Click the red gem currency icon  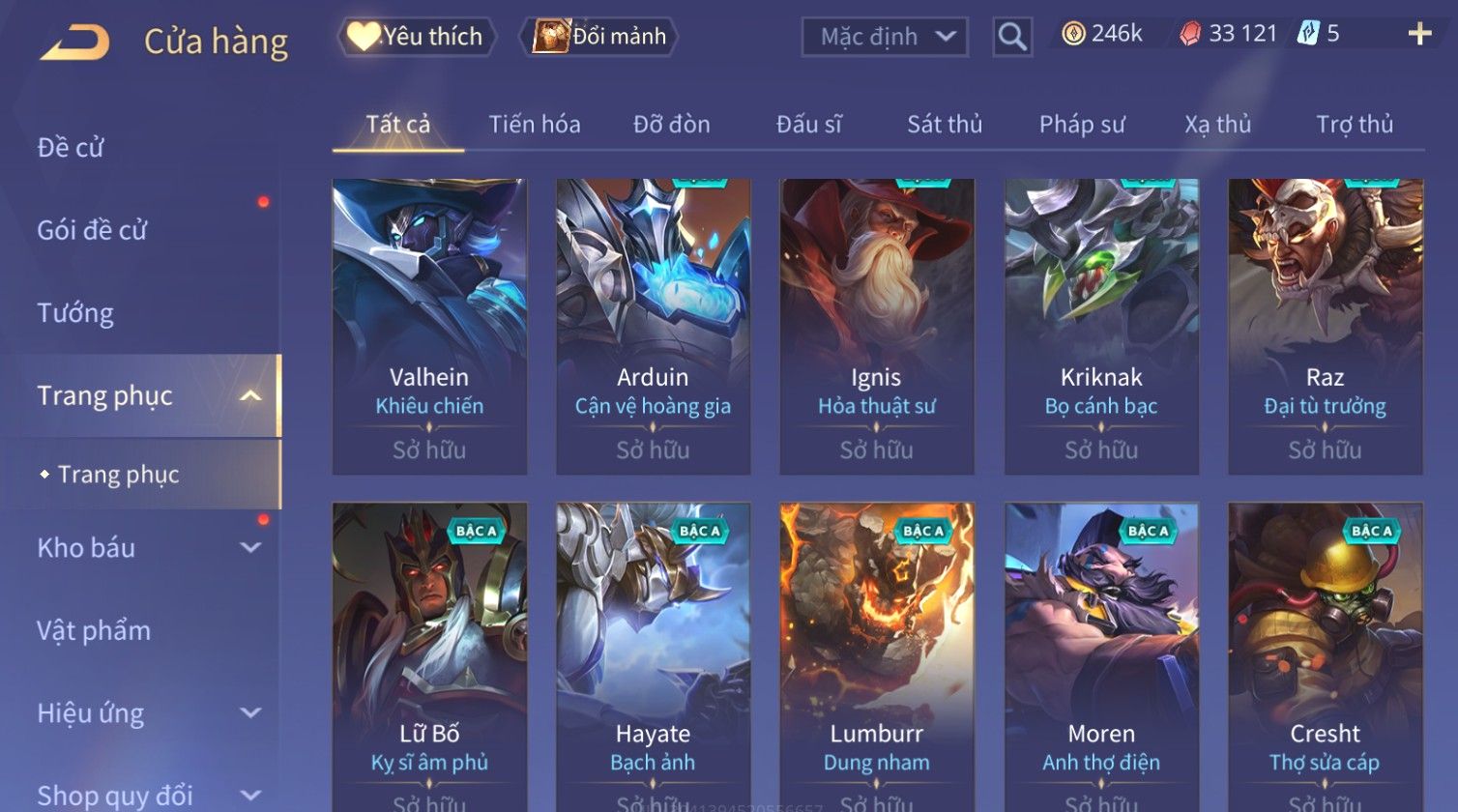[1190, 34]
